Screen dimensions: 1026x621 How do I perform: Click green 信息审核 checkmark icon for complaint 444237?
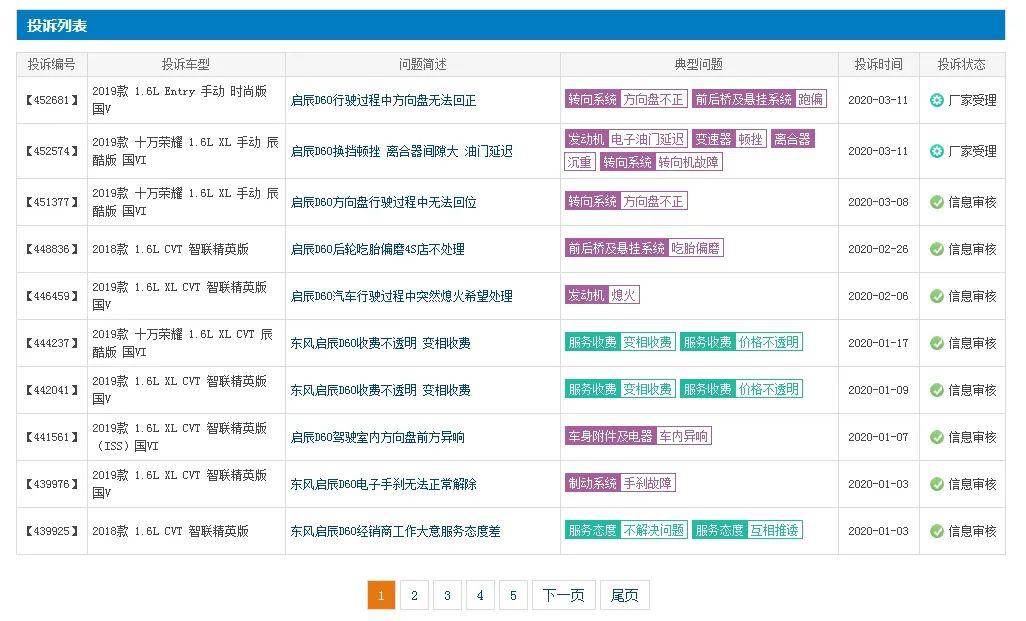click(x=936, y=343)
